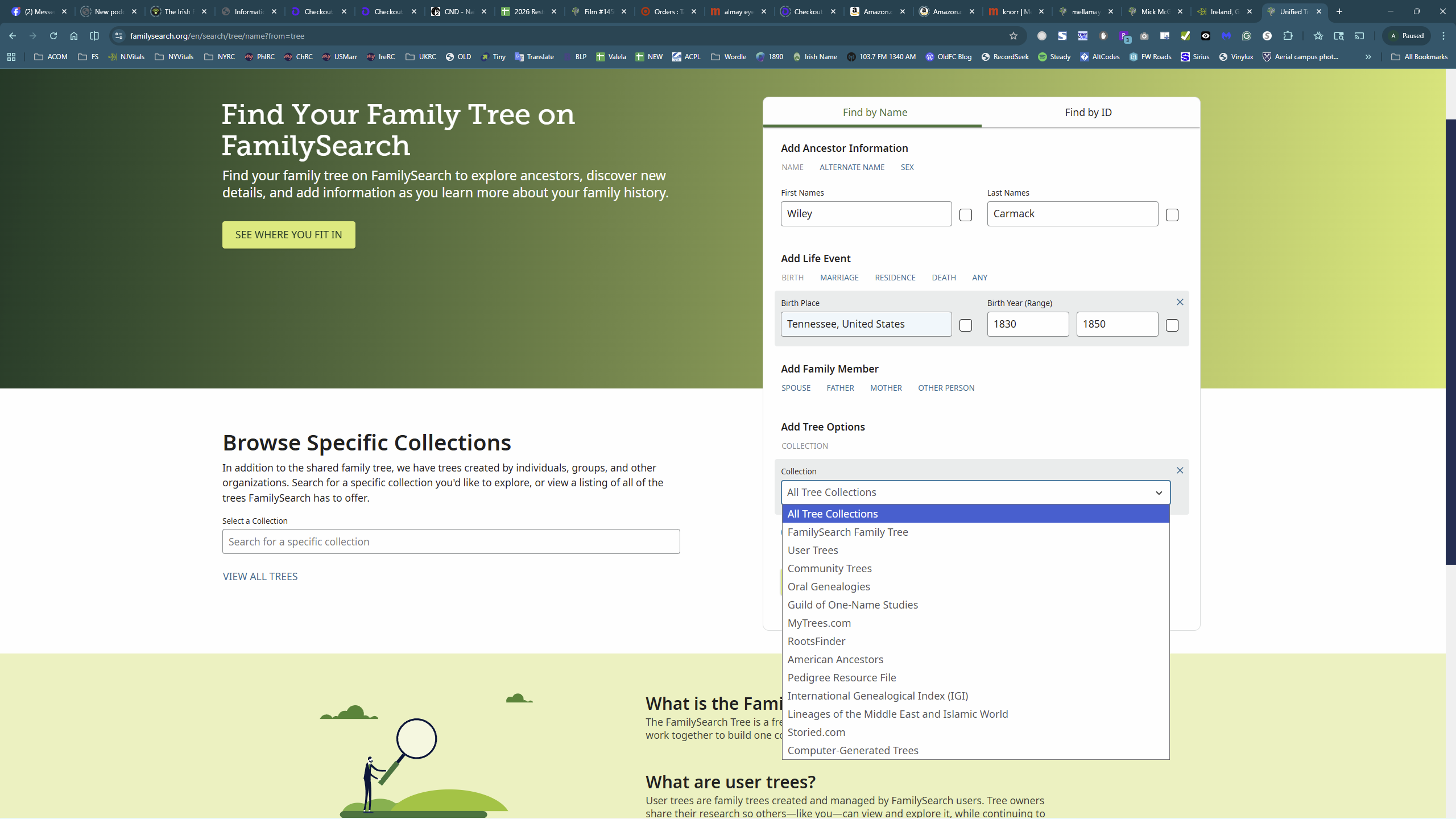This screenshot has width=1456, height=819.
Task: Open the Valela bookmark
Action: click(611, 57)
